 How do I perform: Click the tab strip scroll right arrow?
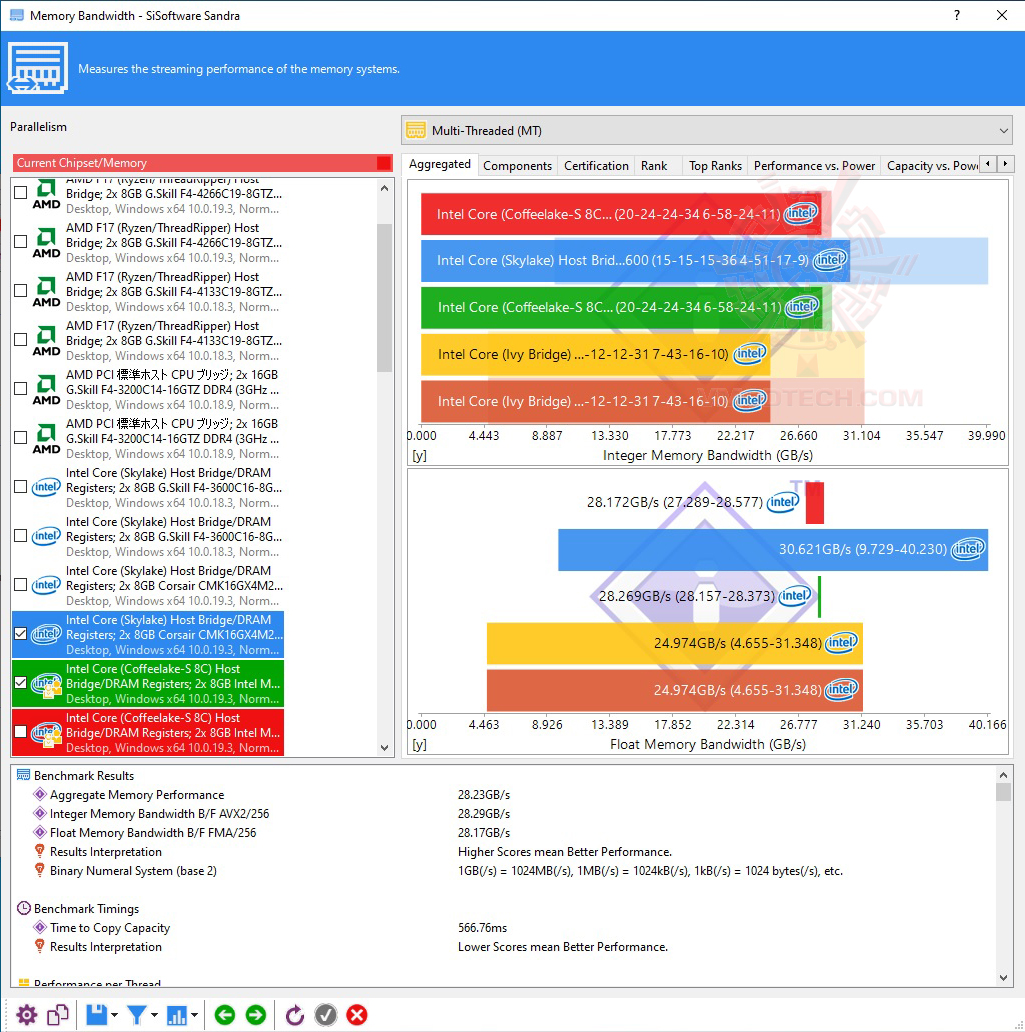tap(1005, 163)
